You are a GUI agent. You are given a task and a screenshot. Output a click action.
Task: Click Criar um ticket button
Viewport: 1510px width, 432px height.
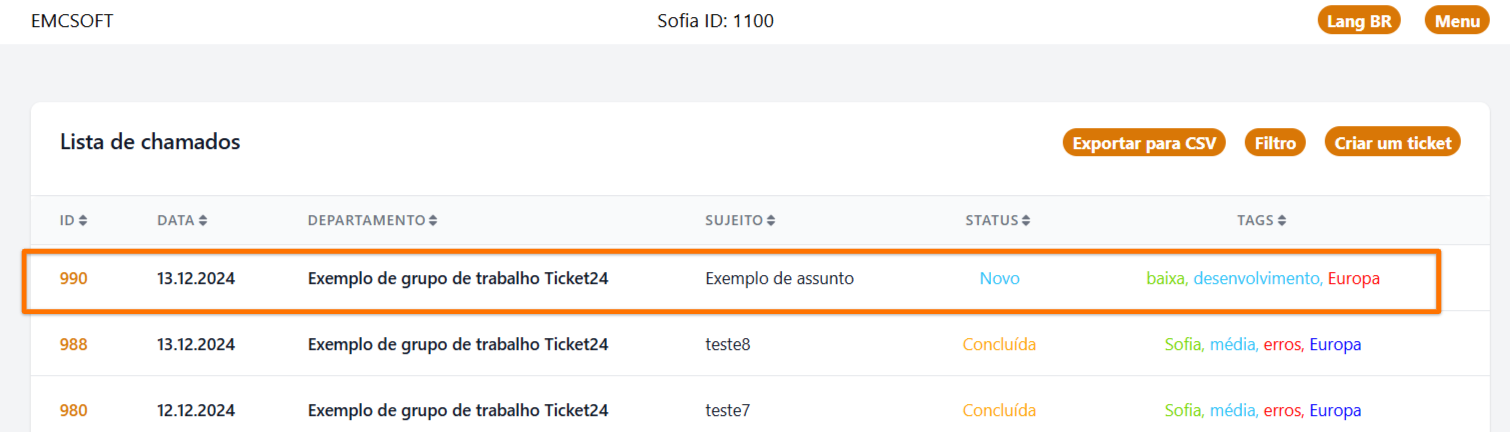tap(1393, 143)
